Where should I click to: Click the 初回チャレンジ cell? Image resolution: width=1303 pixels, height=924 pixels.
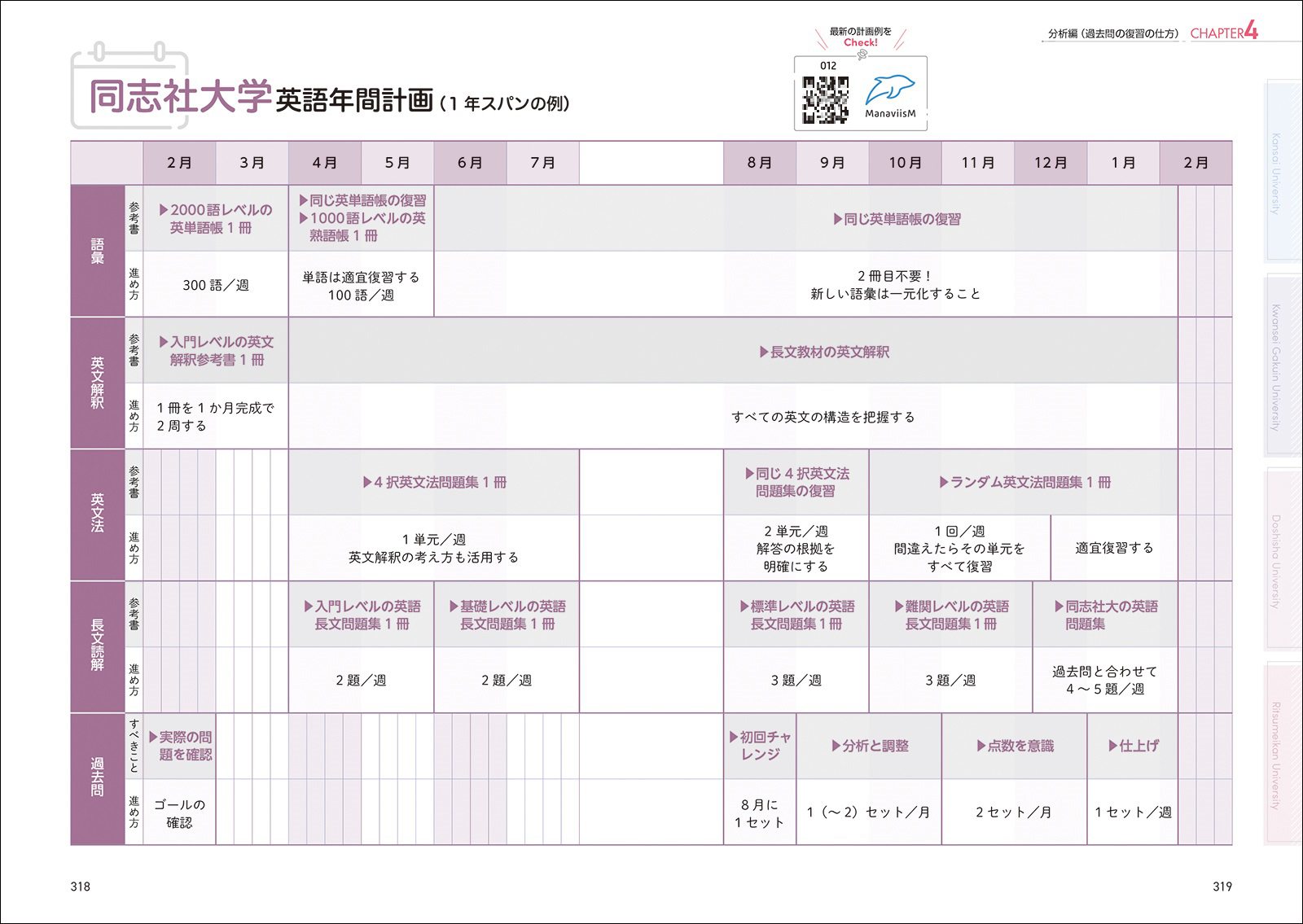[760, 746]
